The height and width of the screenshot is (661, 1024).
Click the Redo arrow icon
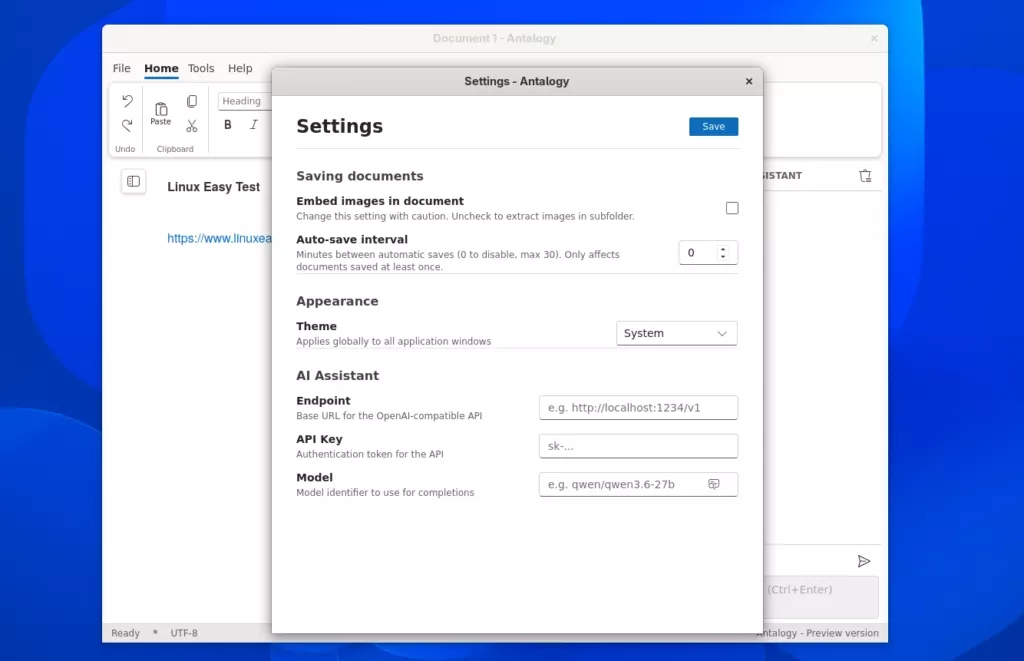point(127,125)
